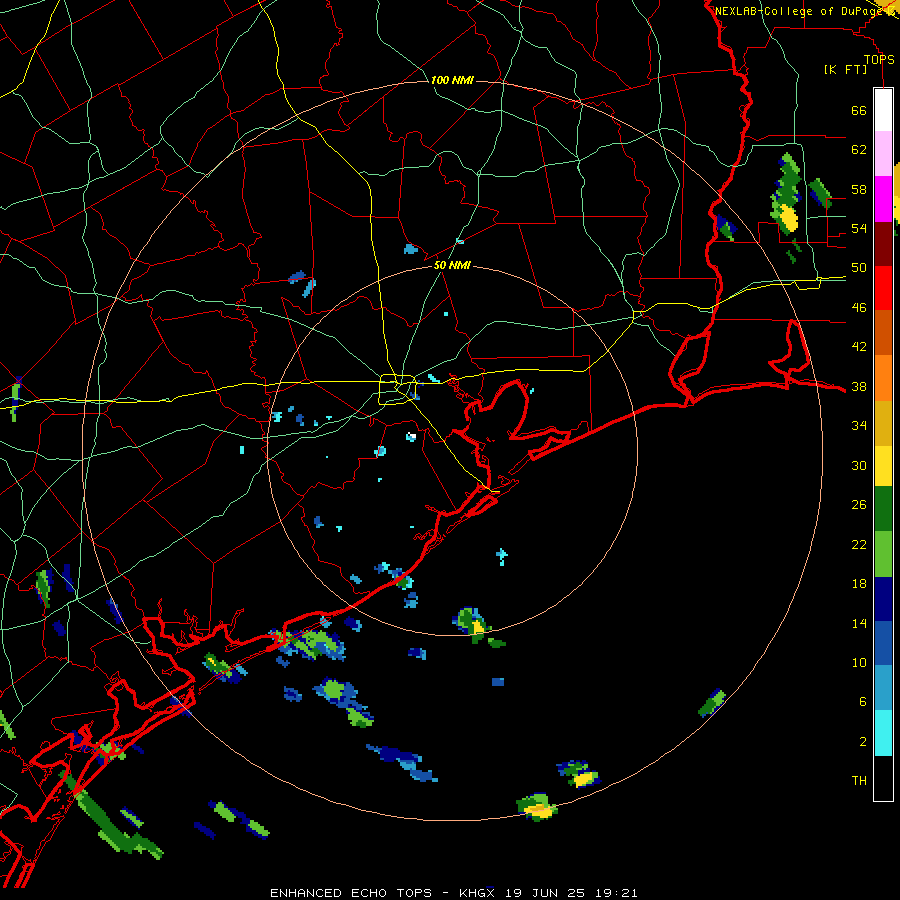Click the magenta swatch at 58
The image size is (900, 900).
tap(883, 199)
